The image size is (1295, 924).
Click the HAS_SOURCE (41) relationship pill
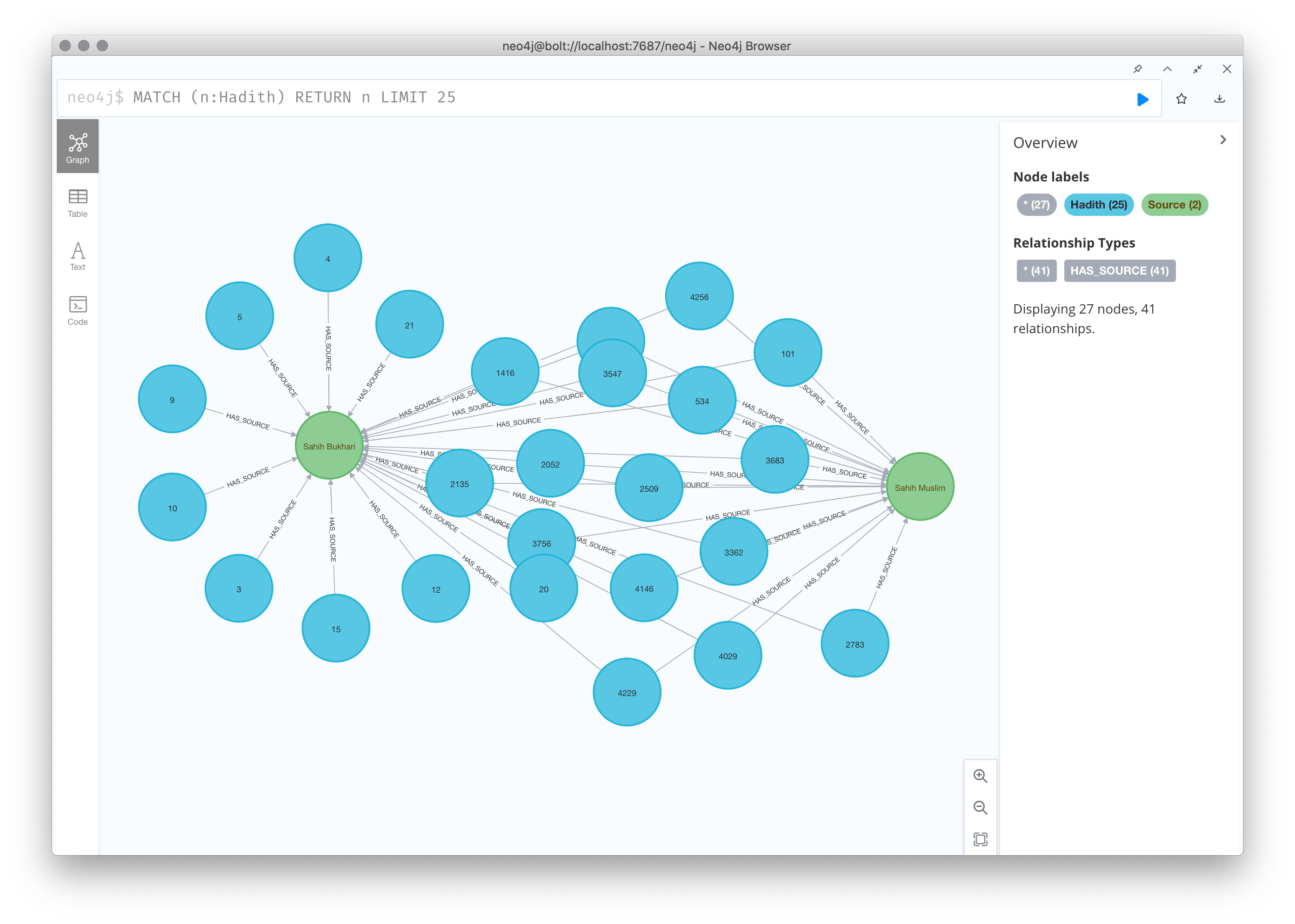[x=1119, y=271]
